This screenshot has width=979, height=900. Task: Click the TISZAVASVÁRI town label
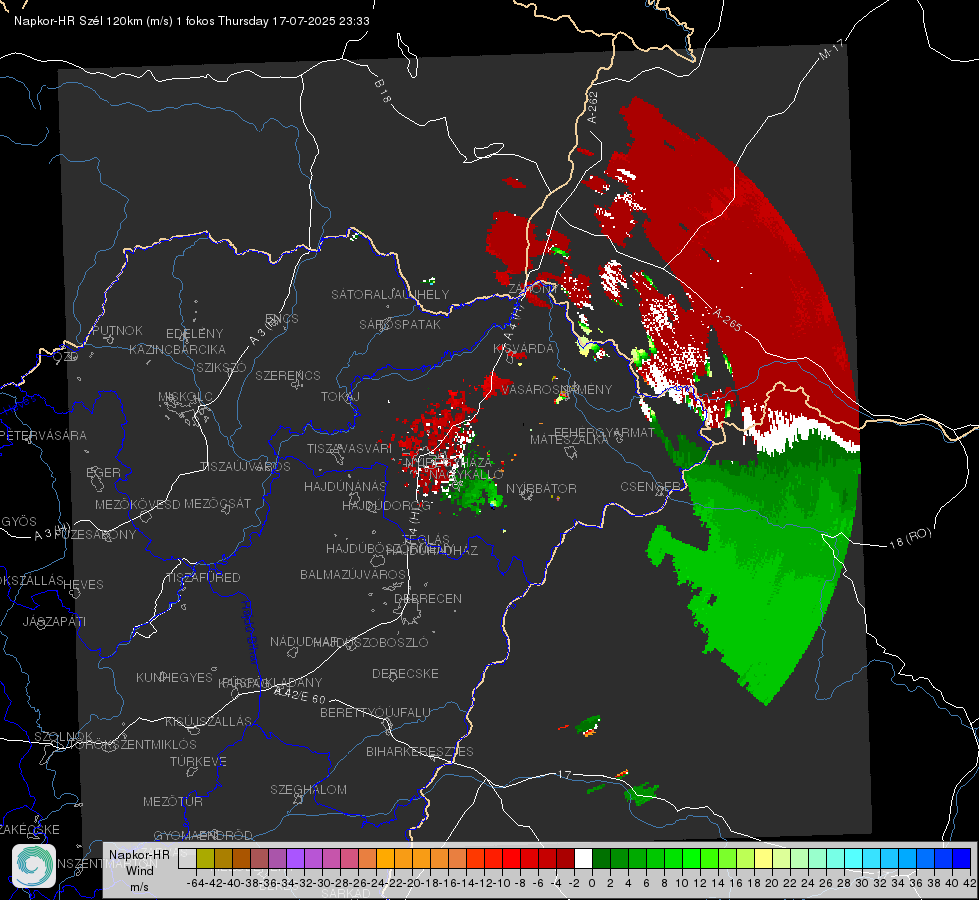coord(349,448)
